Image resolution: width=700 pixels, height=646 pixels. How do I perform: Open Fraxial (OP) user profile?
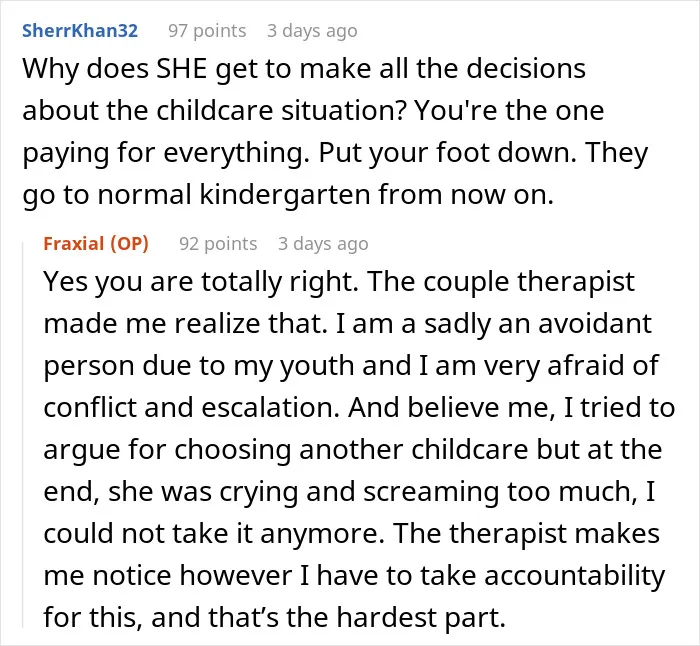(x=96, y=244)
